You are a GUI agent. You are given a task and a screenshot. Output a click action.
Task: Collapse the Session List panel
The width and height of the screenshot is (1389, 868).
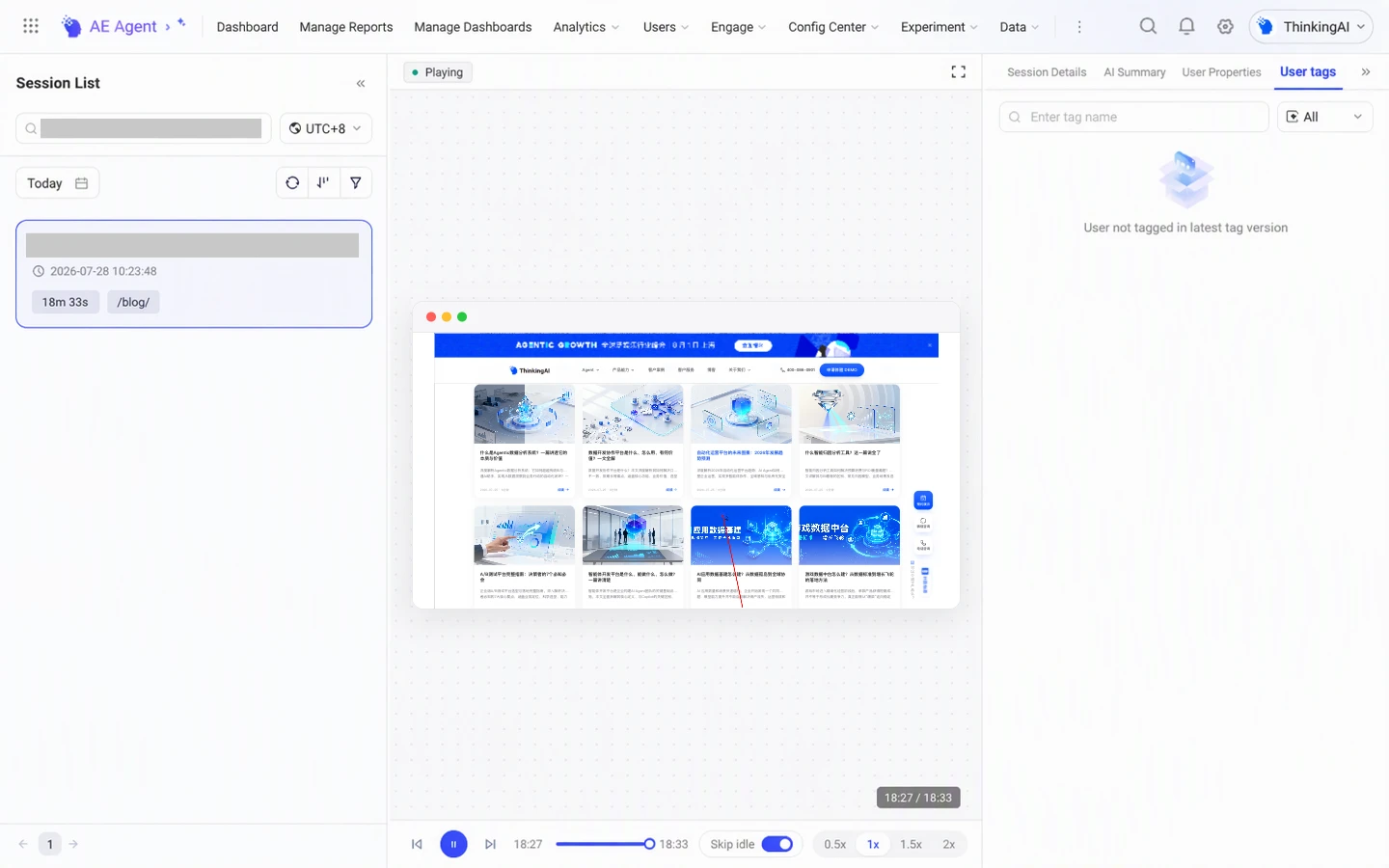pos(361,84)
